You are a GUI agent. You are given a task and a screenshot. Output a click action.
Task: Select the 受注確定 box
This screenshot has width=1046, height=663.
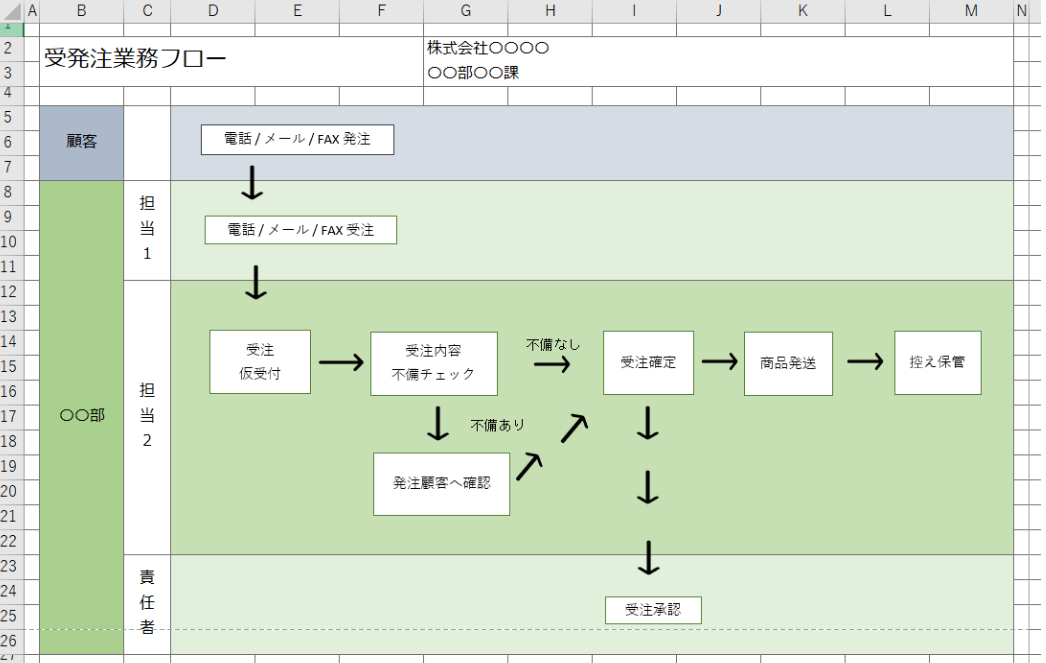tap(648, 362)
